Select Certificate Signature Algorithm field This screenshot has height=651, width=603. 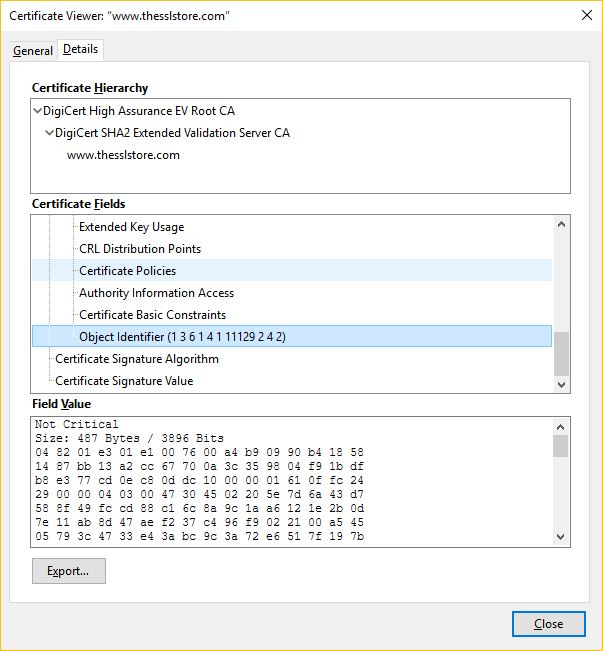[x=136, y=359]
